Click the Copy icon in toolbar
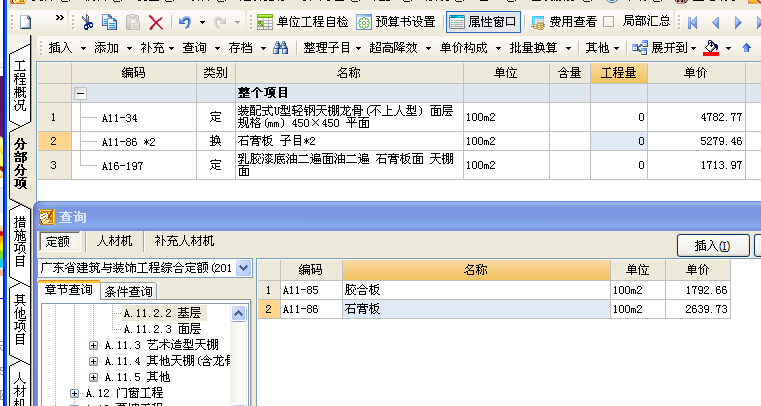This screenshot has width=761, height=406. (x=110, y=22)
